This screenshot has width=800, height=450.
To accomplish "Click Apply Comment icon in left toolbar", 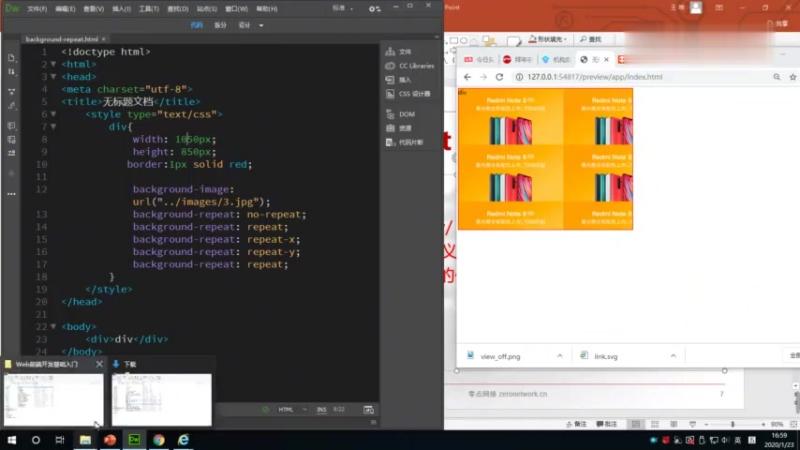I will [11, 126].
